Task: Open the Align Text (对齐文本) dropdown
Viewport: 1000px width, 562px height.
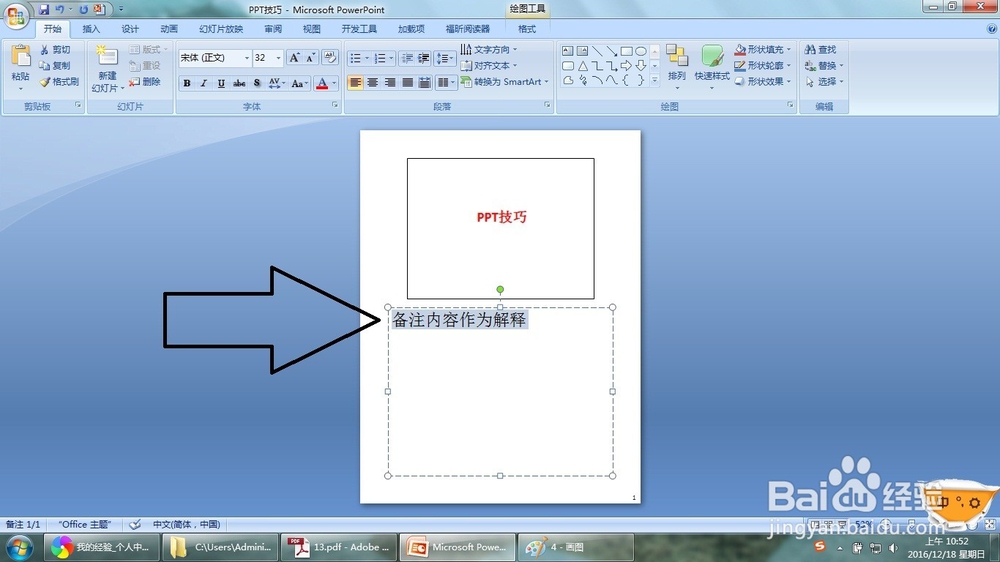Action: pyautogui.click(x=489, y=66)
